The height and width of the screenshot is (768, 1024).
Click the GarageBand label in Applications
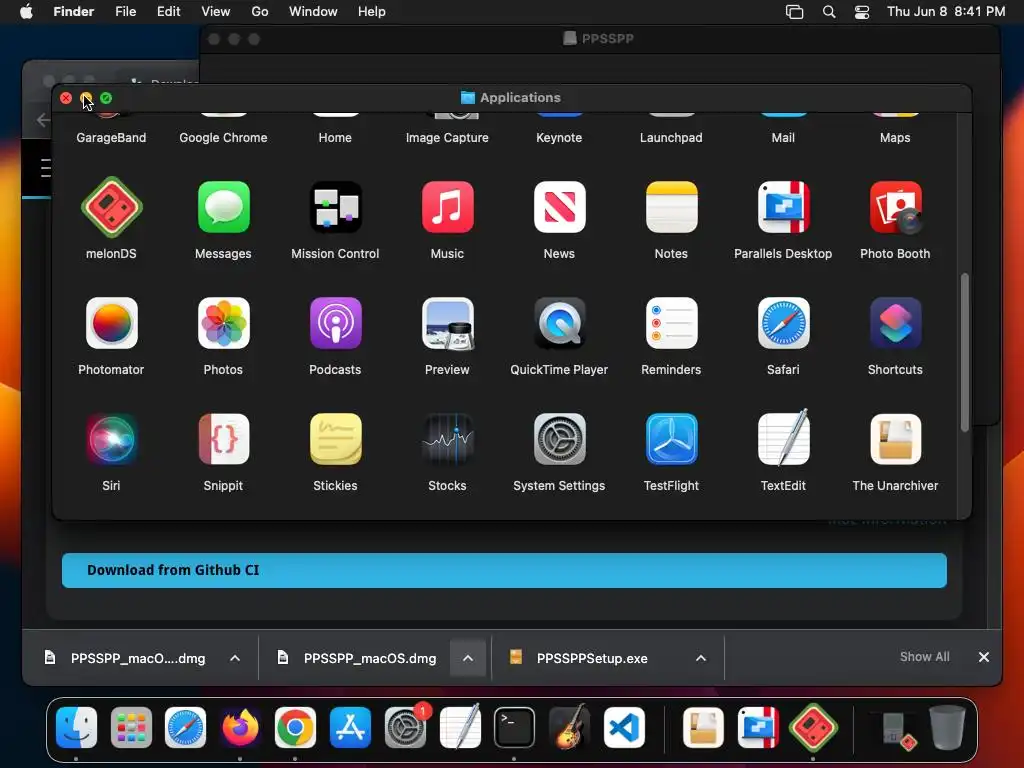pyautogui.click(x=111, y=138)
